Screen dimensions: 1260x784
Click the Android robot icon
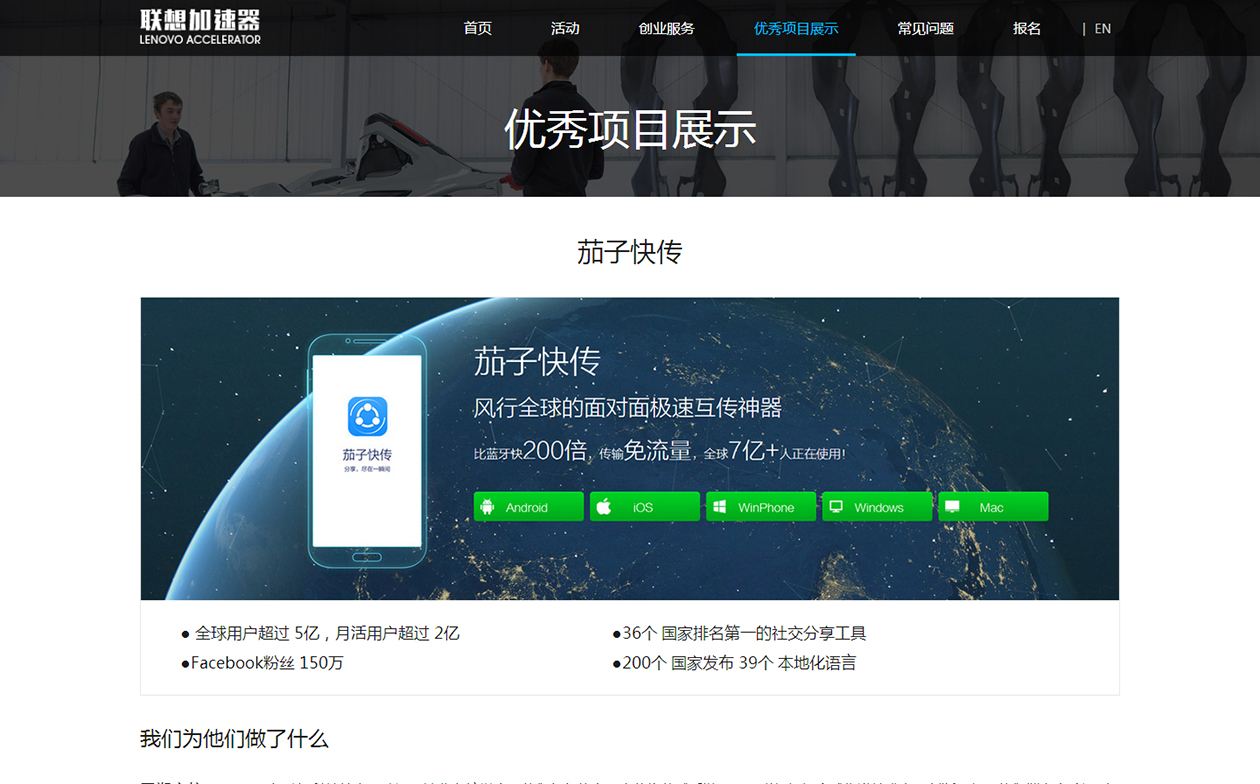point(487,507)
